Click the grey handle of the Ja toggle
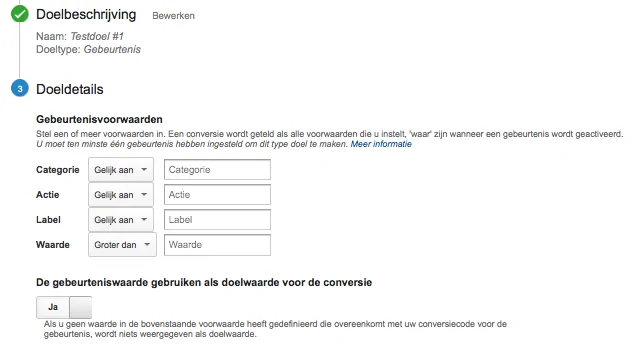Screen dimensions: 639x362 81,307
